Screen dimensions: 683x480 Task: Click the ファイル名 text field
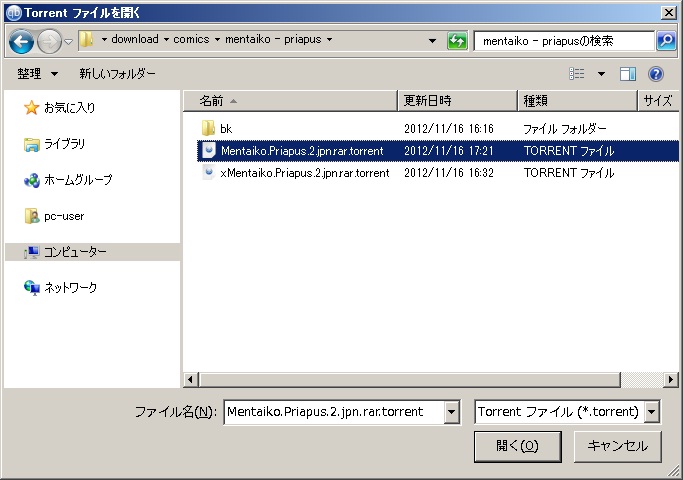click(x=334, y=412)
